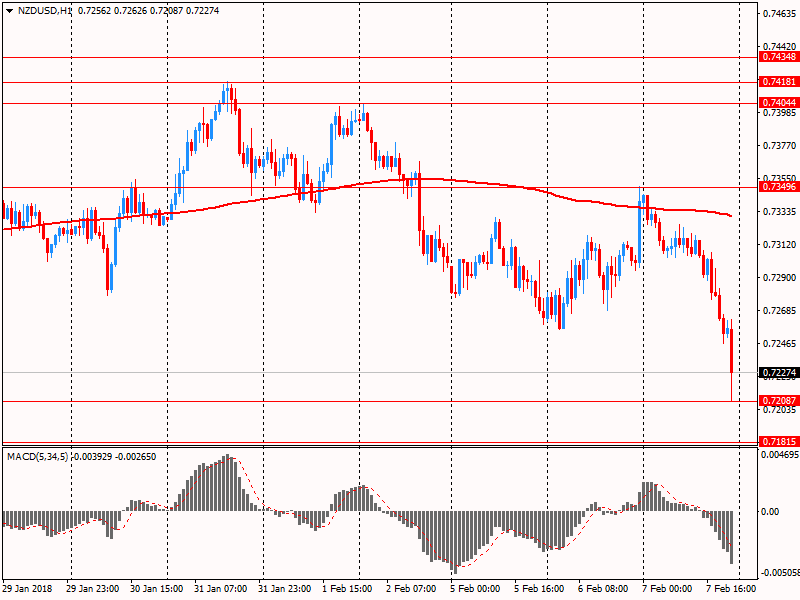Click the last red candle at chart's right edge

coord(733,352)
